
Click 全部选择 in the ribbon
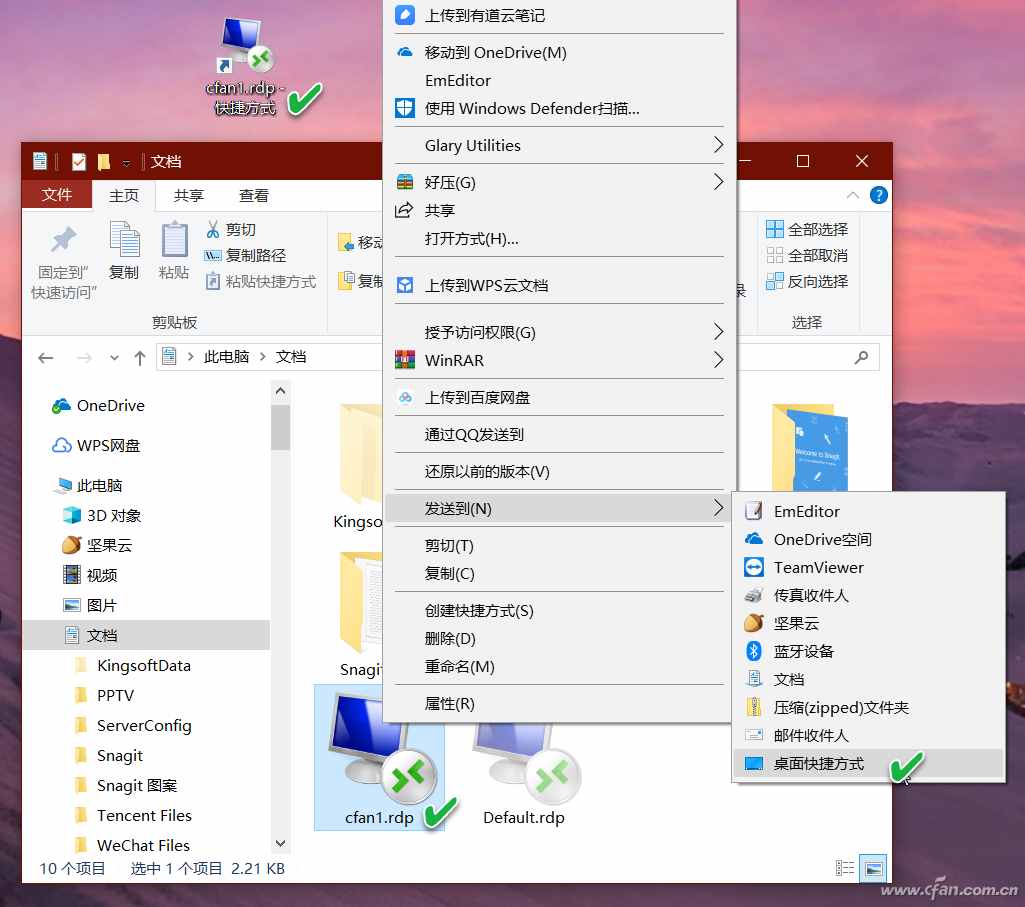click(807, 230)
